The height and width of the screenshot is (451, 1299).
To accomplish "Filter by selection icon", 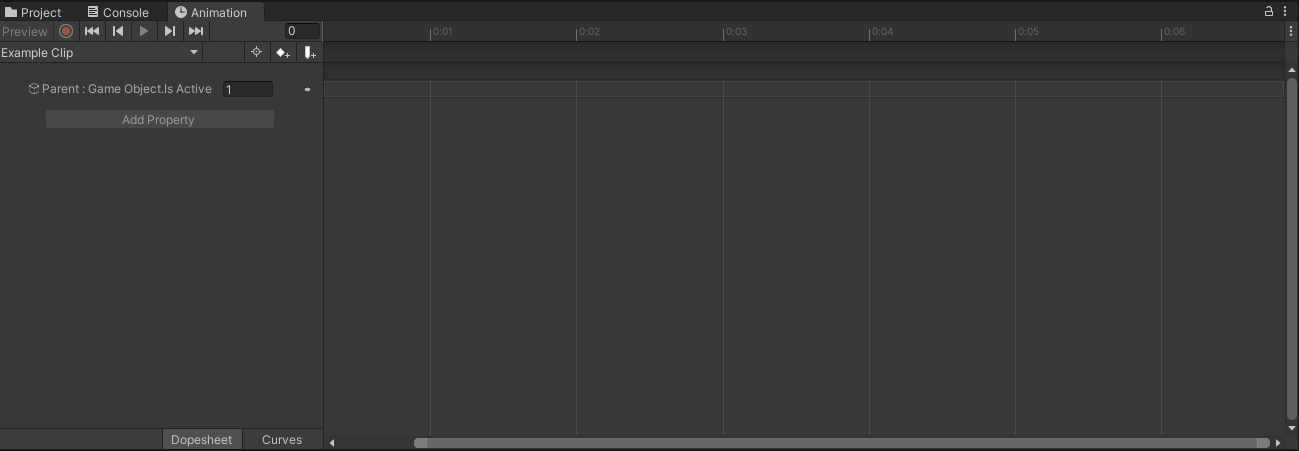I will click(x=256, y=53).
